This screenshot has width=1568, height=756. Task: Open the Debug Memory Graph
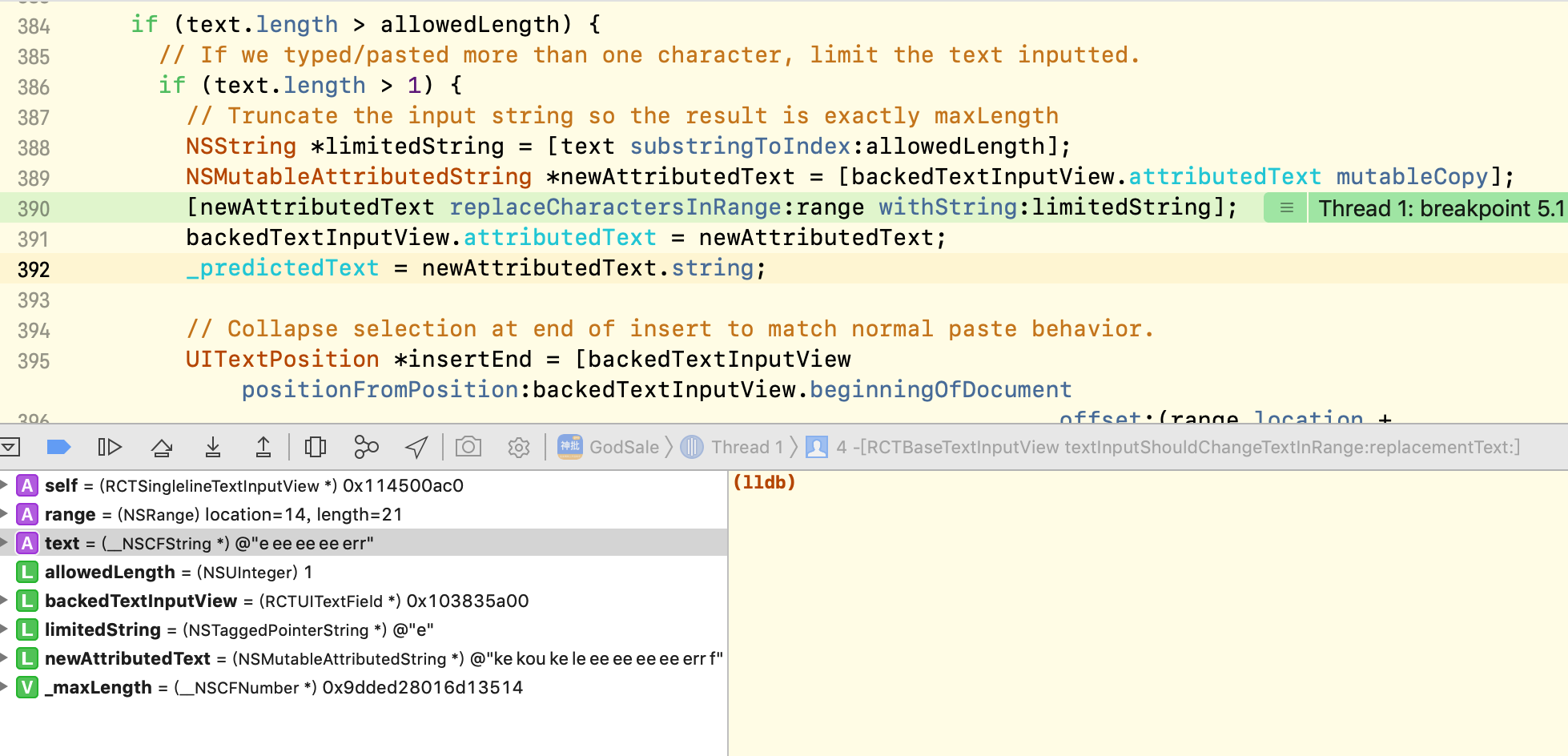point(366,447)
